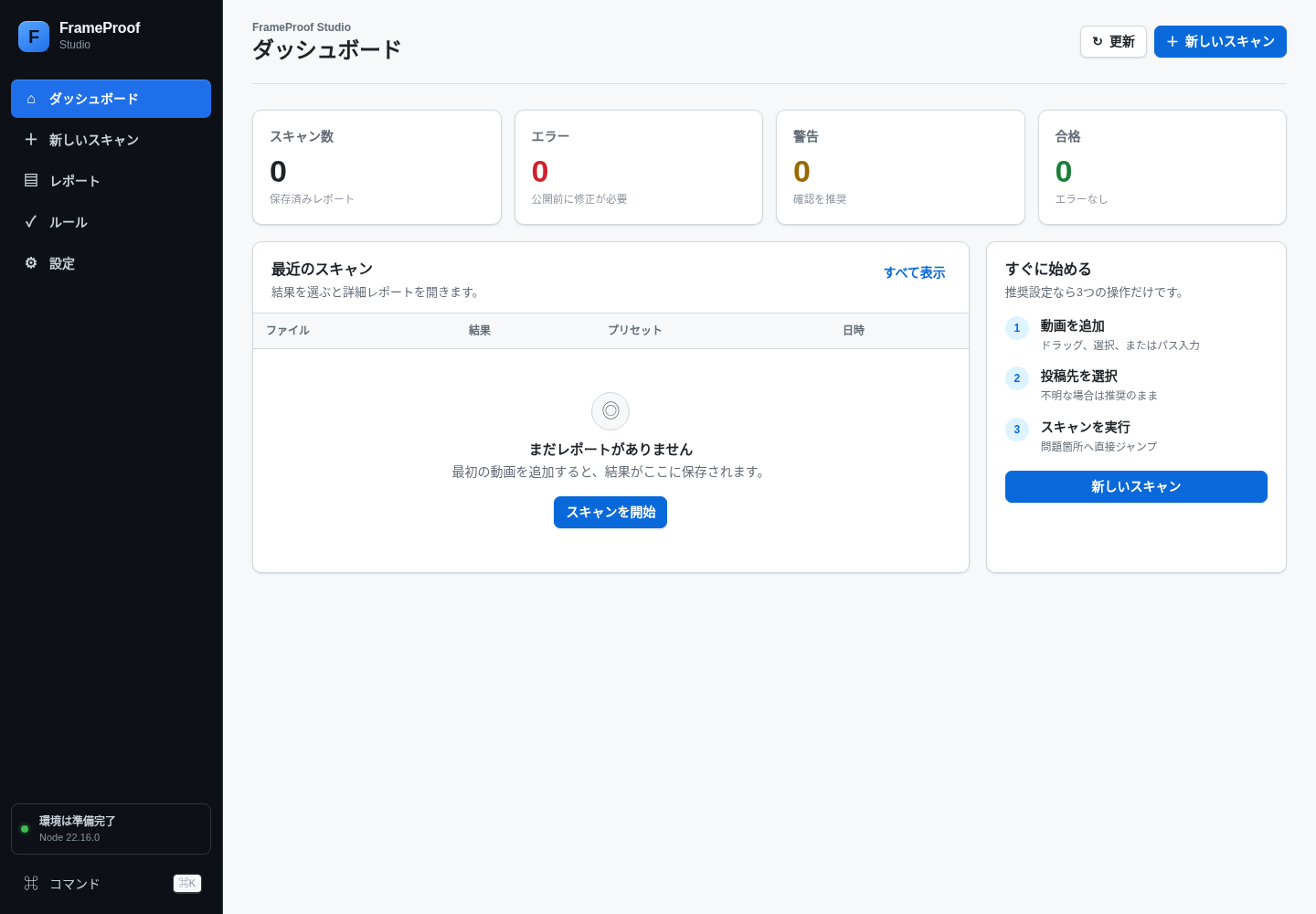Click 新しいスキャン in the すぐに始める card
The image size is (1316, 914).
(1136, 486)
